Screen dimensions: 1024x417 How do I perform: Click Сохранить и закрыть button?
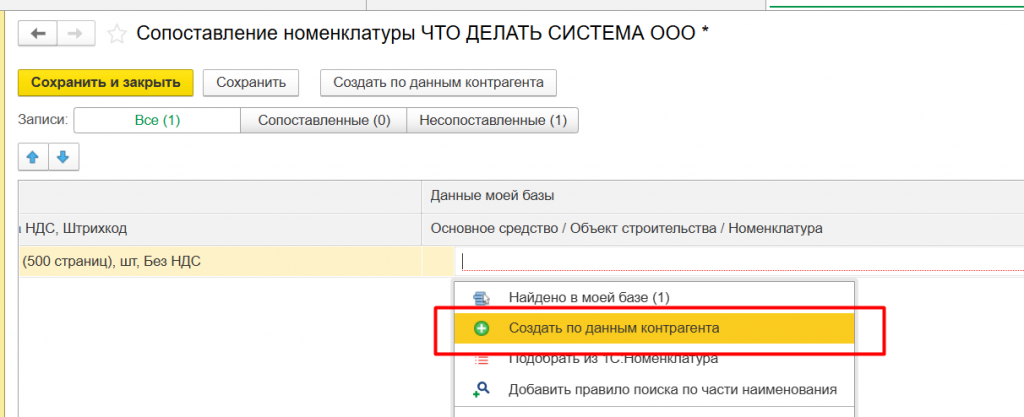point(106,83)
